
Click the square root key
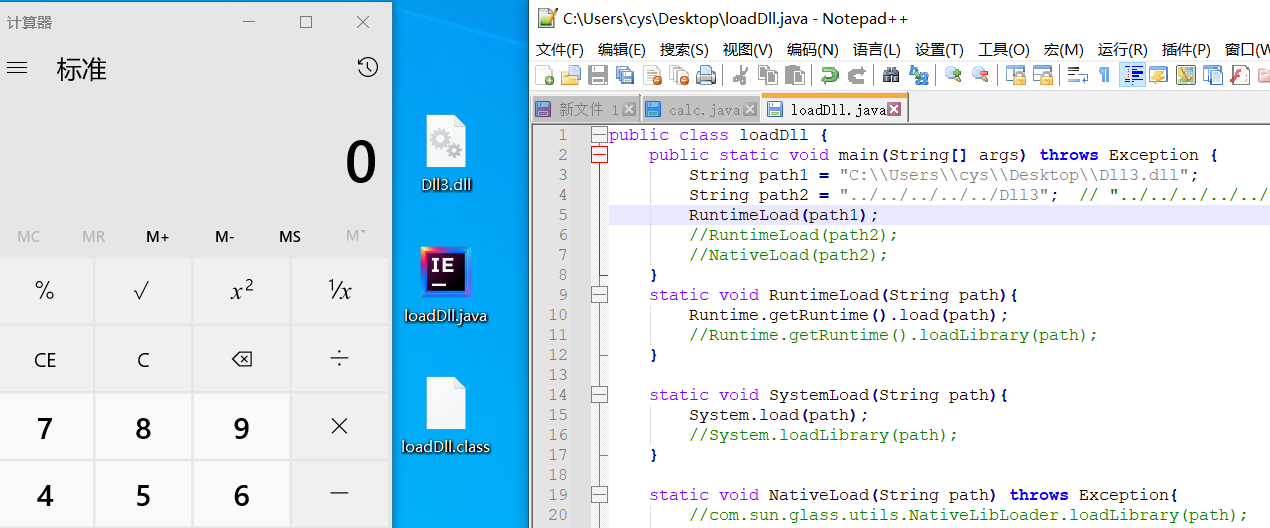[142, 291]
